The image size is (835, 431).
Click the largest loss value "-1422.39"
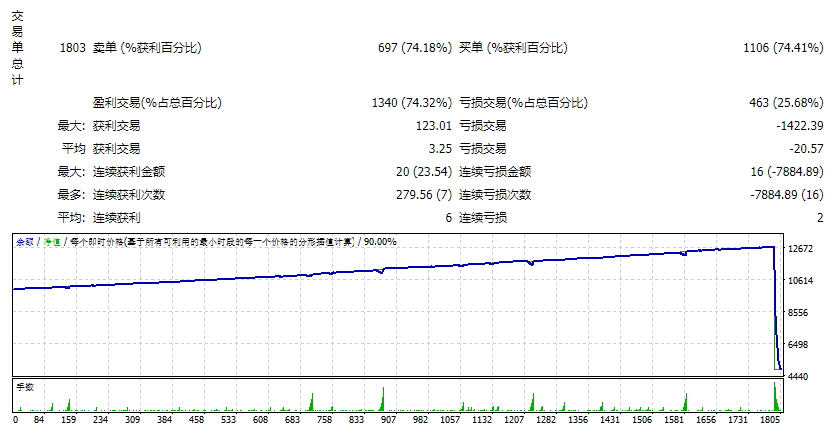800,126
